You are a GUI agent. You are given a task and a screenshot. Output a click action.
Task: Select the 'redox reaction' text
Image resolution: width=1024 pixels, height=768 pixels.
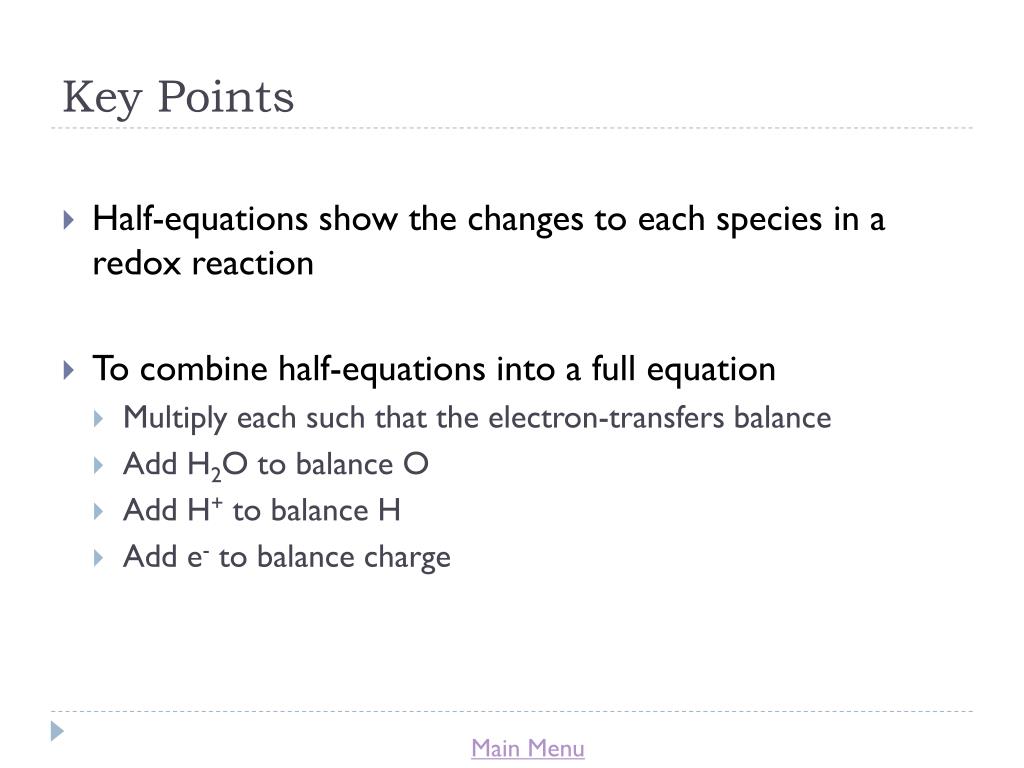point(203,264)
